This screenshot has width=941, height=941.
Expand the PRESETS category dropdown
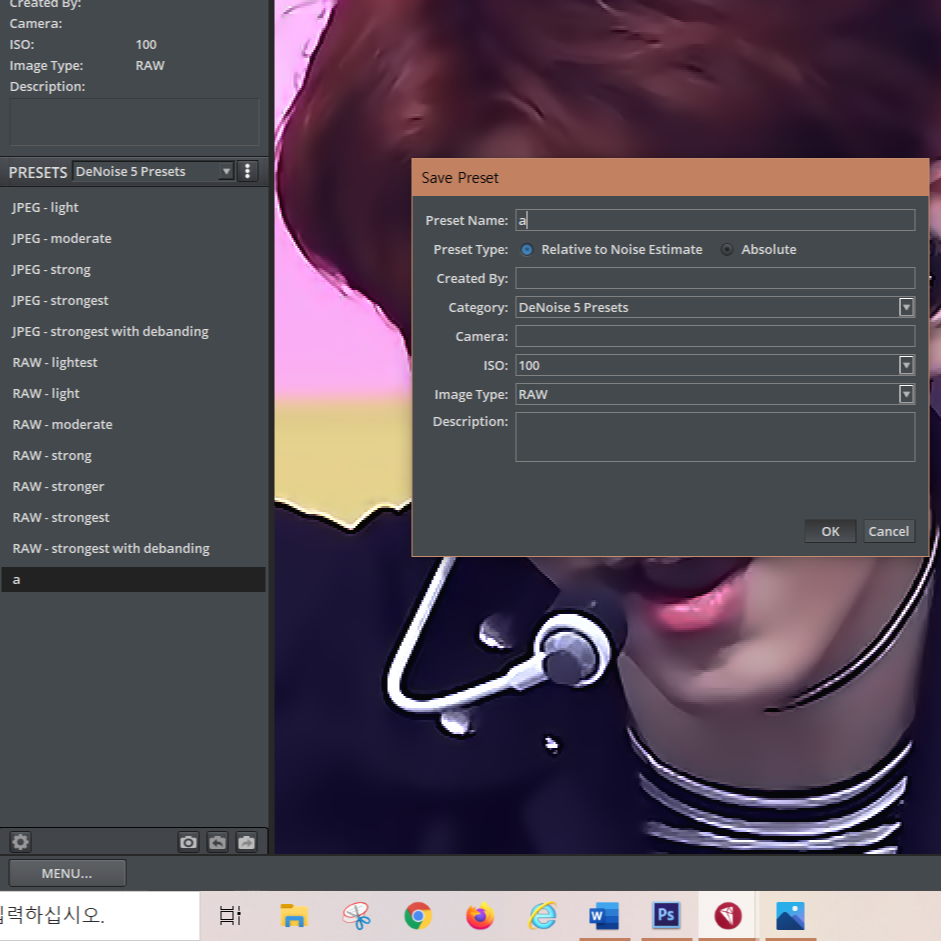pyautogui.click(x=226, y=172)
